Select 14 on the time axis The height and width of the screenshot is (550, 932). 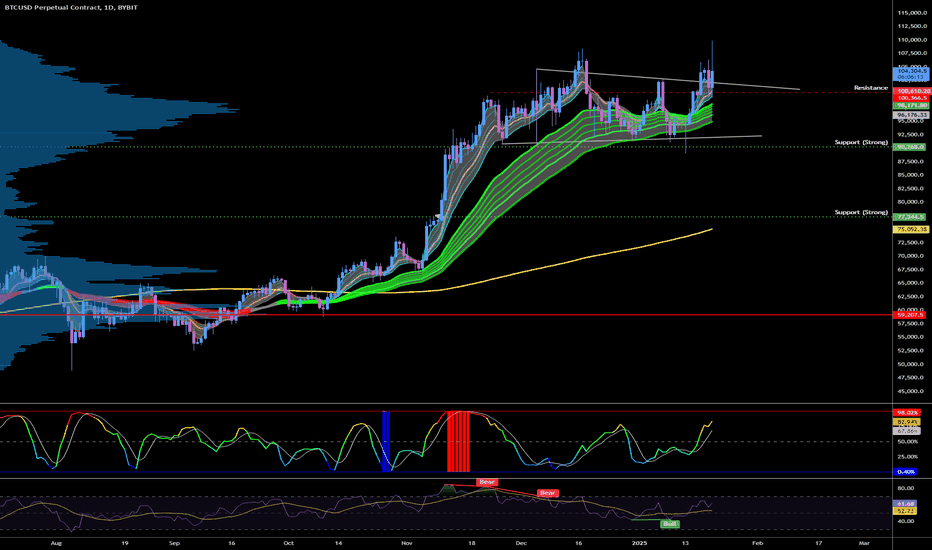(338, 543)
